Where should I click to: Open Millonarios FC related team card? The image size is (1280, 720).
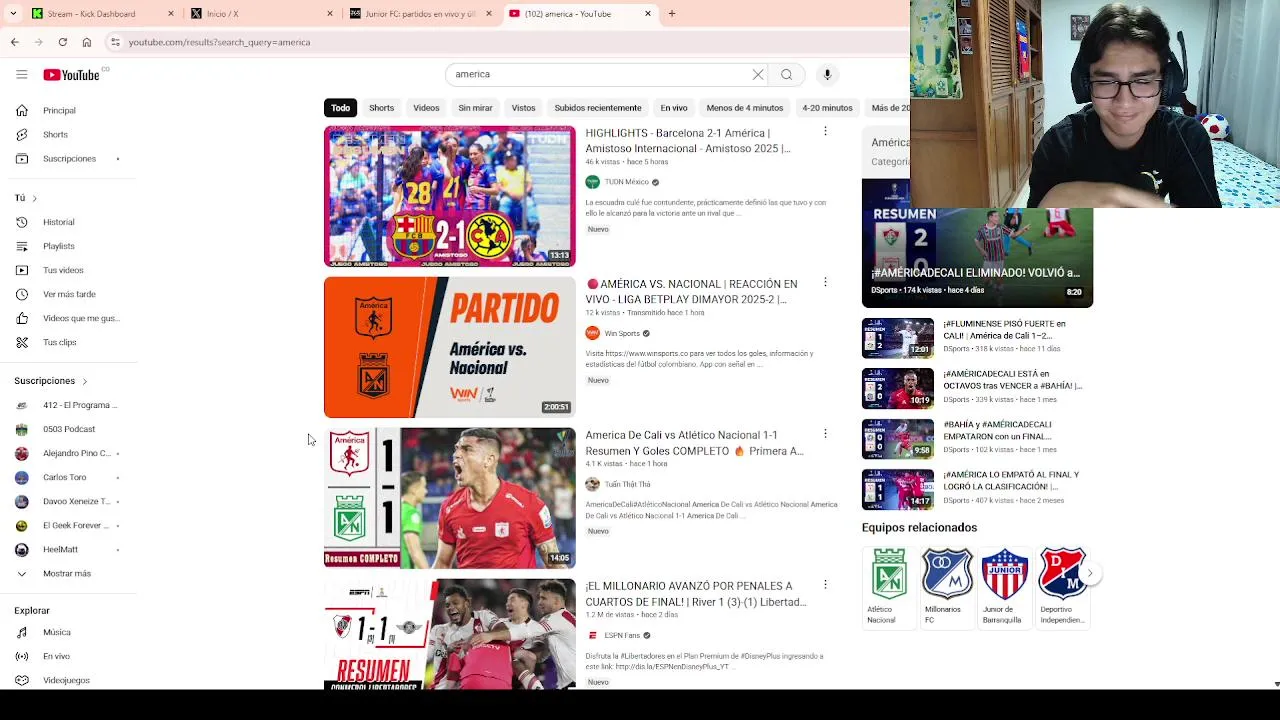pyautogui.click(x=947, y=587)
